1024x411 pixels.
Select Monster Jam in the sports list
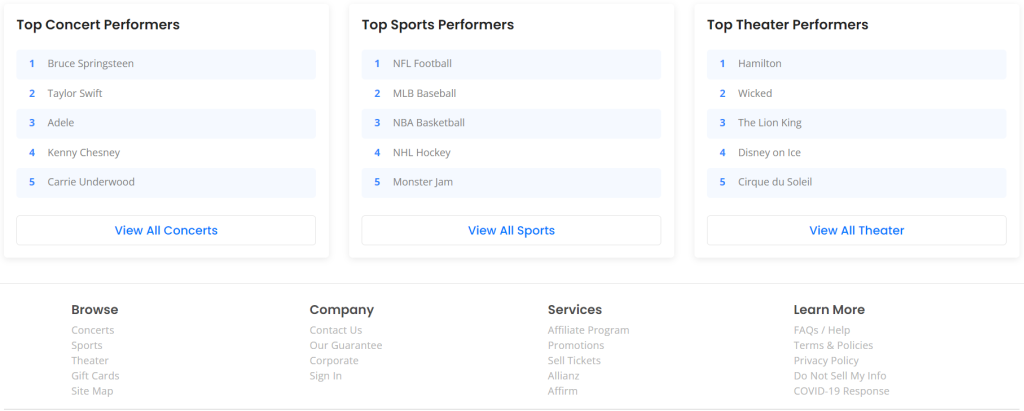click(422, 182)
